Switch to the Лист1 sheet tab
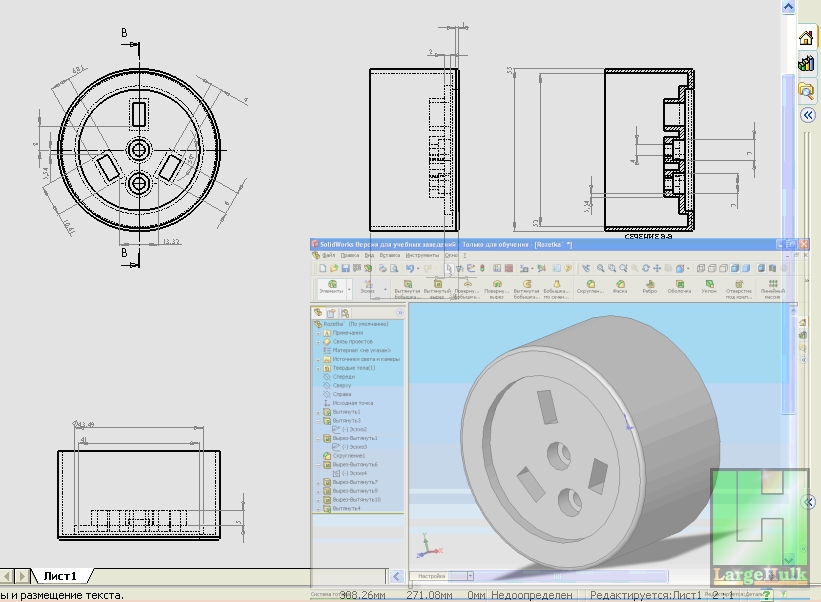 click(64, 576)
